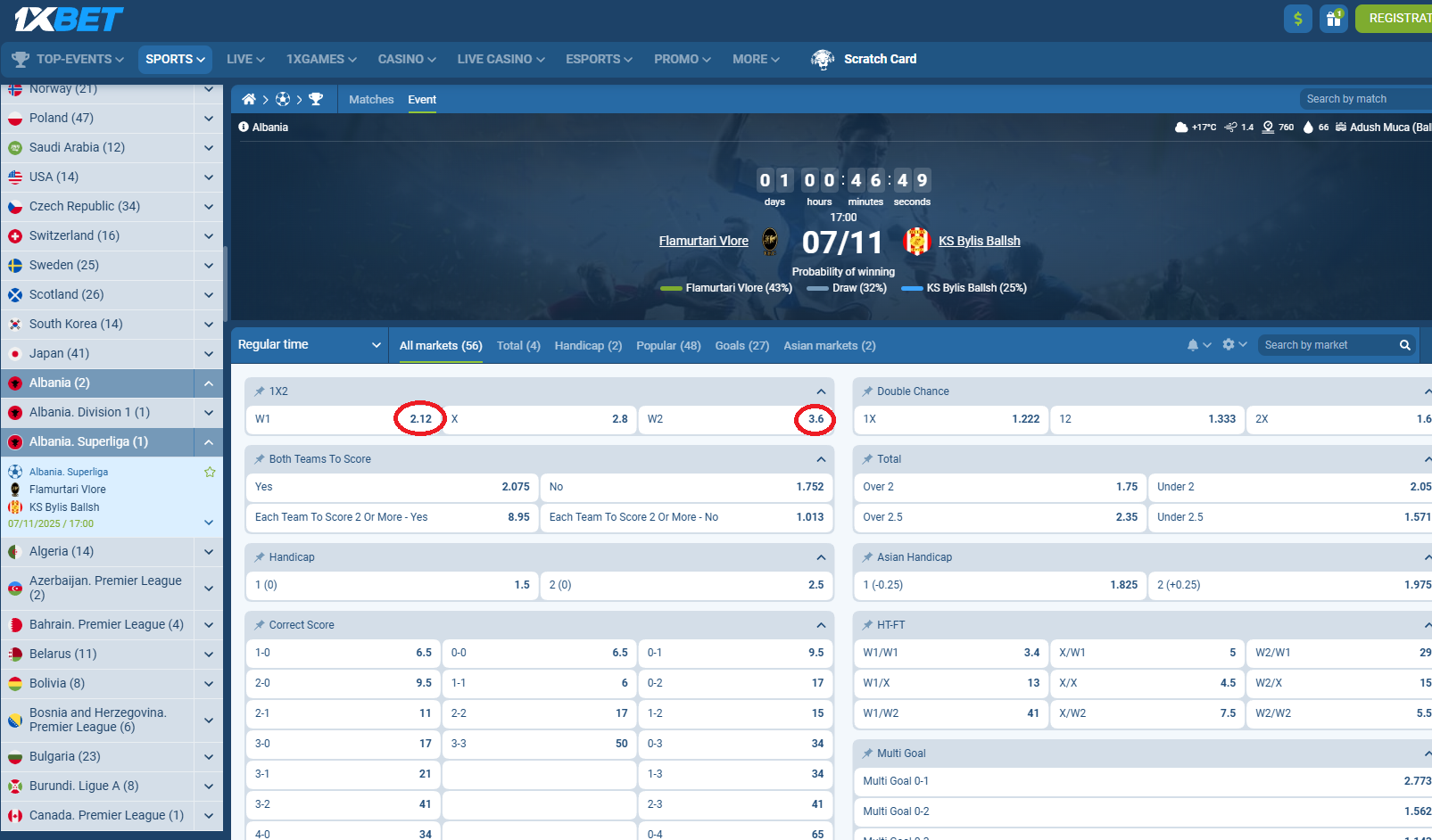
Task: Click the Scratch Card link
Action: click(880, 59)
